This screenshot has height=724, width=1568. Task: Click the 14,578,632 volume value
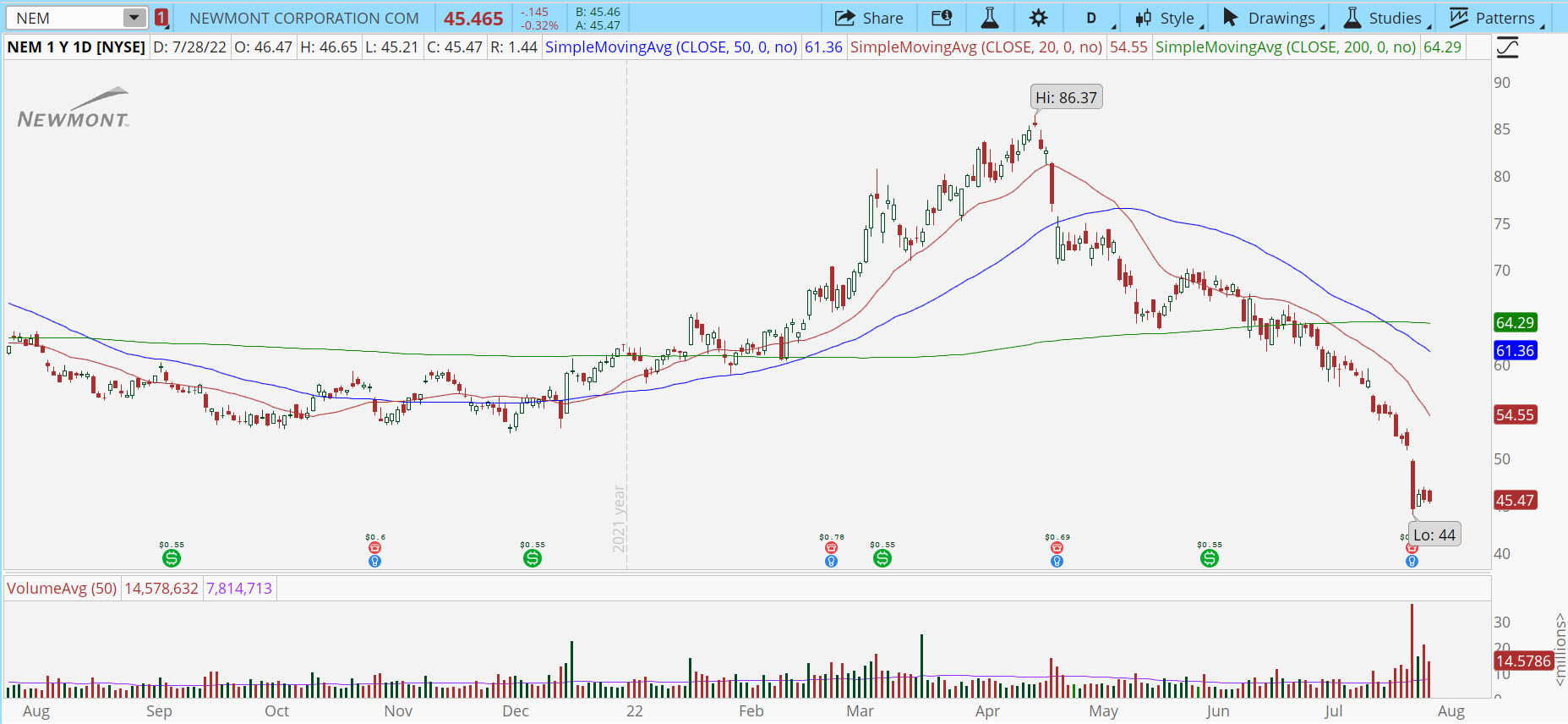click(x=161, y=588)
